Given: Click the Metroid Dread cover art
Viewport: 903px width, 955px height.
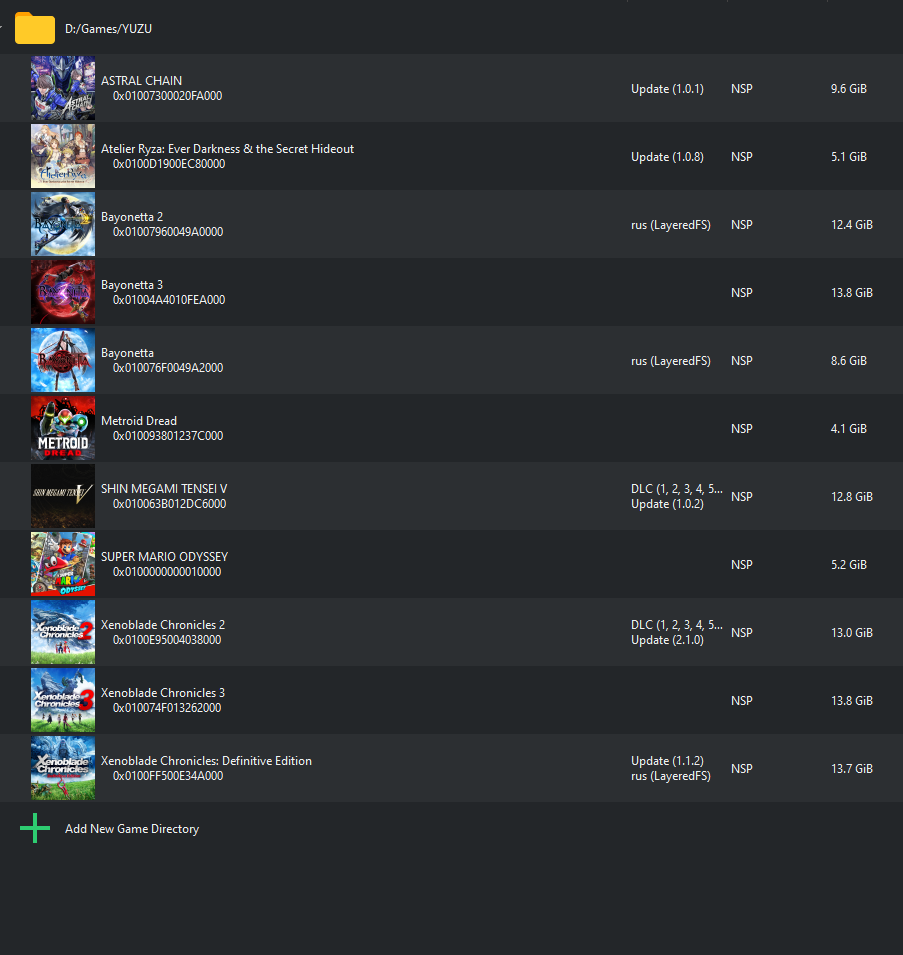Looking at the screenshot, I should pos(63,428).
